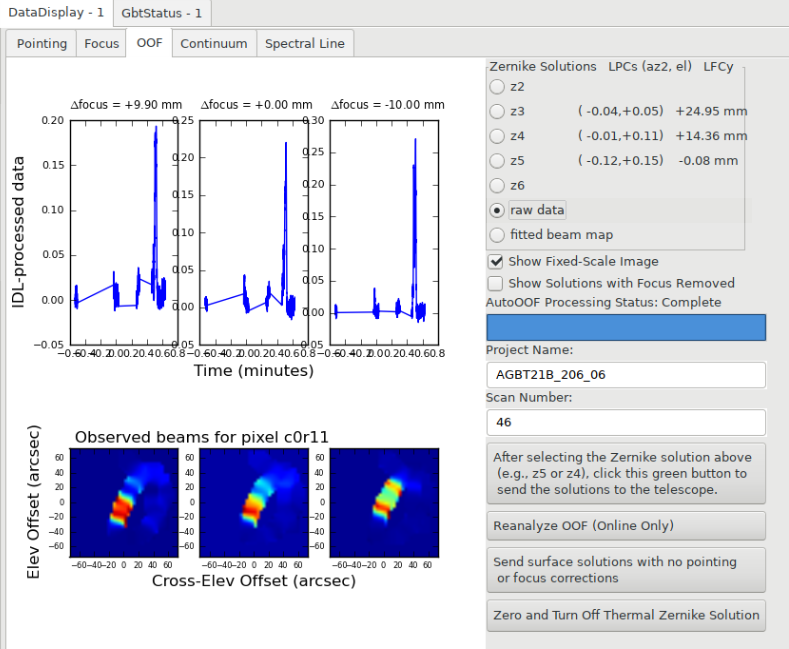Click the 'Observed beams for pixel c0r11' title
This screenshot has width=789, height=649.
click(201, 437)
